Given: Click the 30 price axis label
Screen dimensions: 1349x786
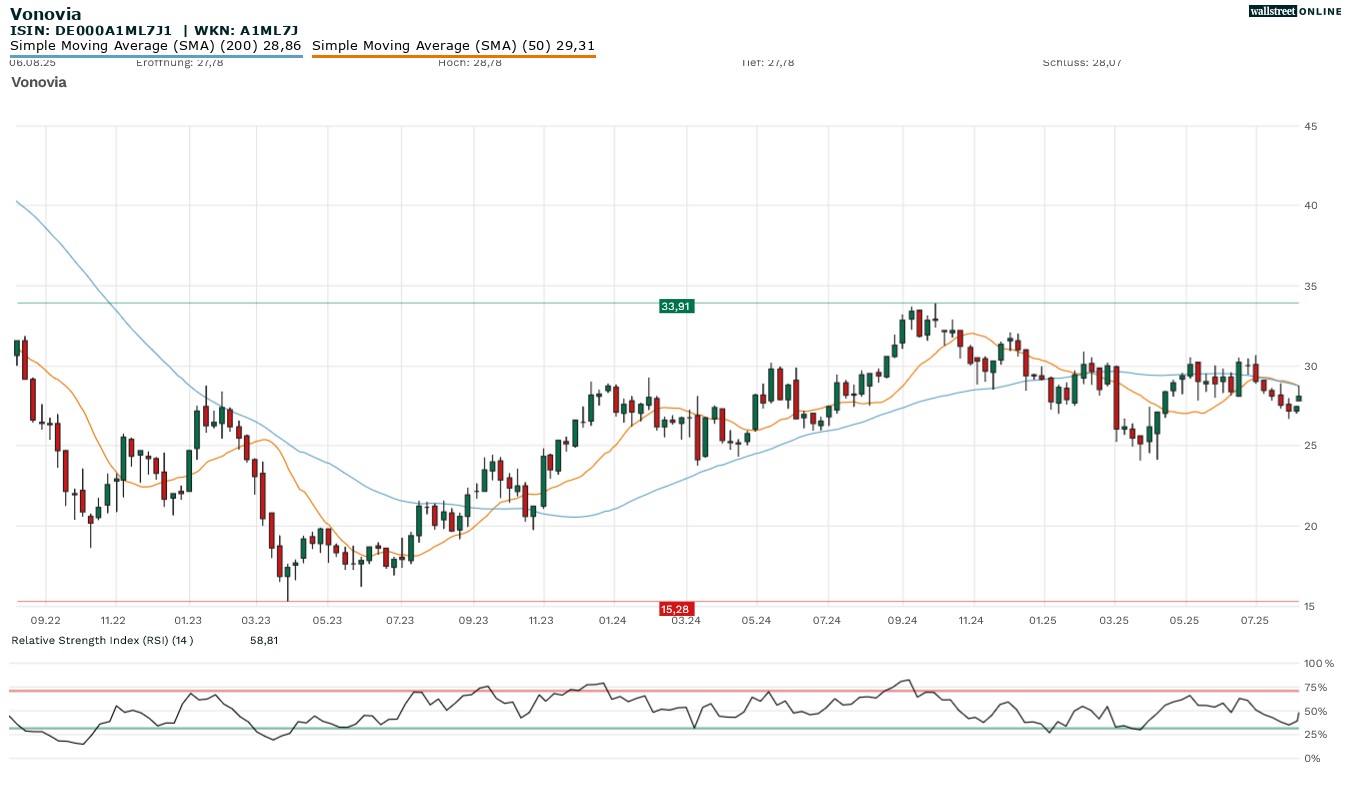Looking at the screenshot, I should tap(1310, 366).
